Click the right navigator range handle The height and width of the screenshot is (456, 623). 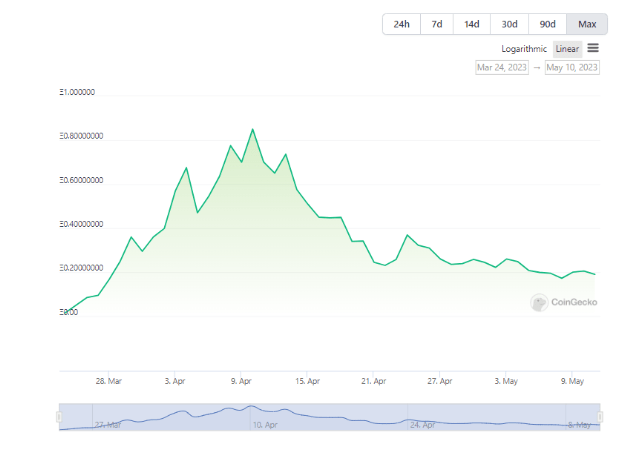(x=600, y=417)
